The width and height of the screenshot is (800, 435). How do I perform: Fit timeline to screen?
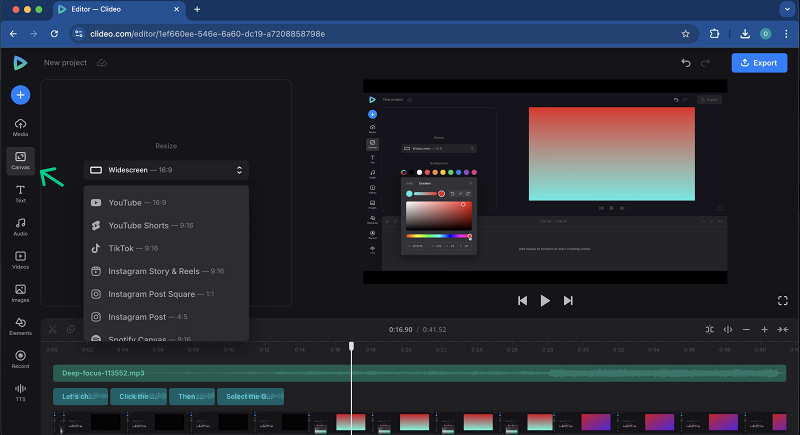click(x=783, y=329)
